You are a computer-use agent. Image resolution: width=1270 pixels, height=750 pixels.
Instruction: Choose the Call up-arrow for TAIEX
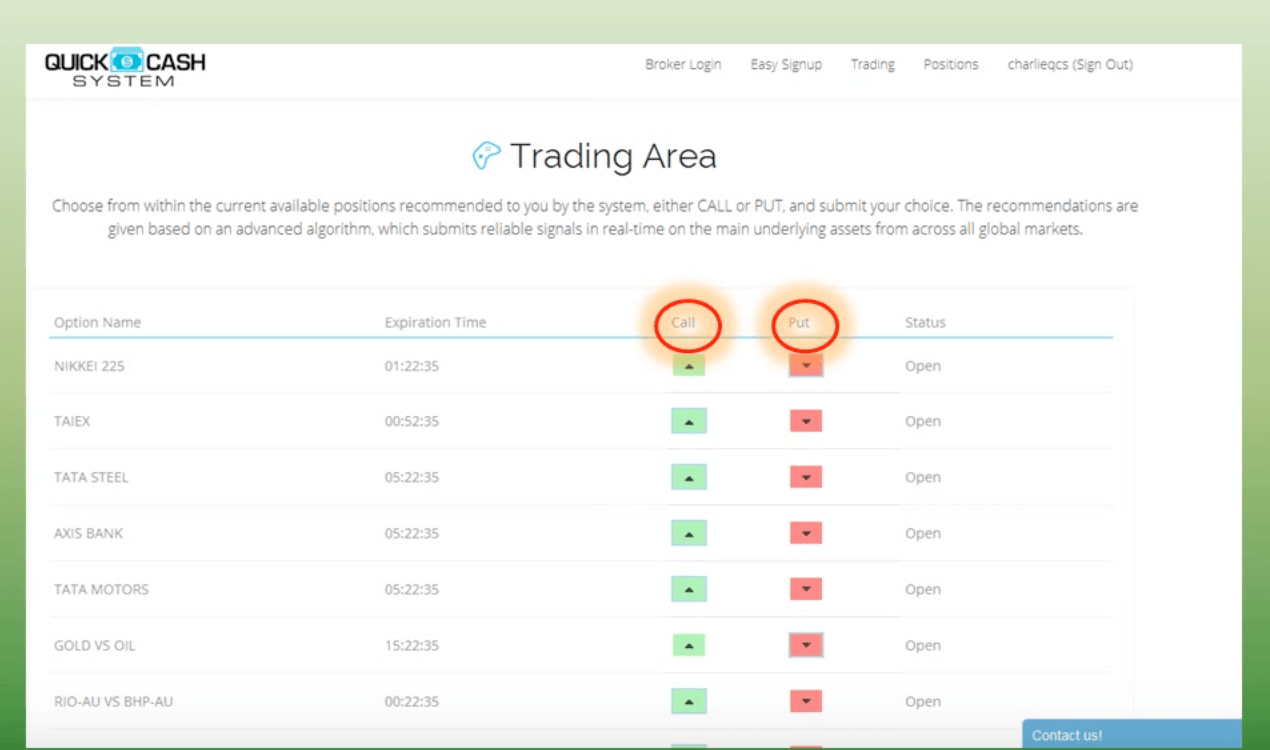(x=689, y=422)
